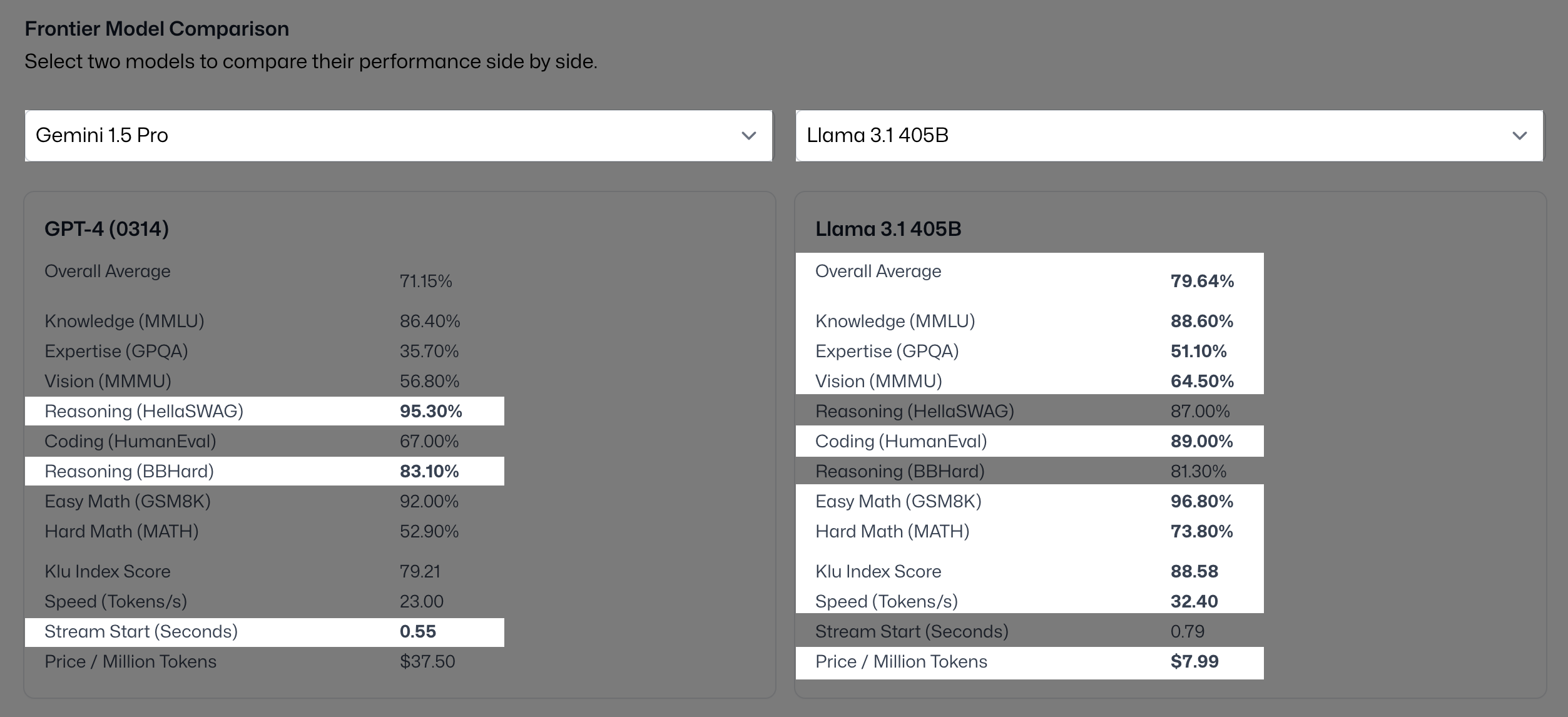Viewport: 1568px width, 717px height.
Task: Click the GPT-4 (0314) card heading
Action: (106, 229)
